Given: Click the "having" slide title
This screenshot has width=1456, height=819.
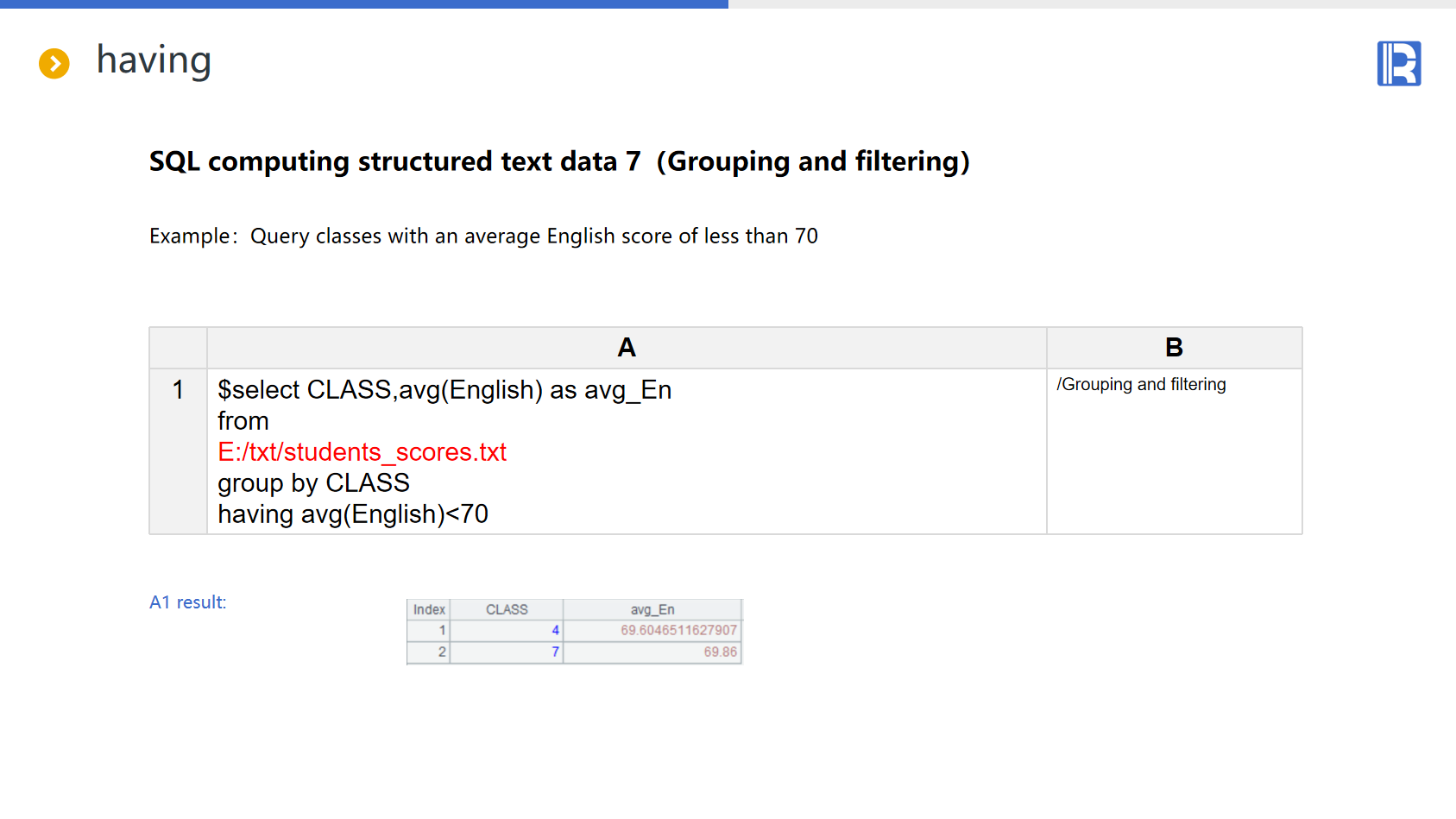Looking at the screenshot, I should tap(154, 60).
